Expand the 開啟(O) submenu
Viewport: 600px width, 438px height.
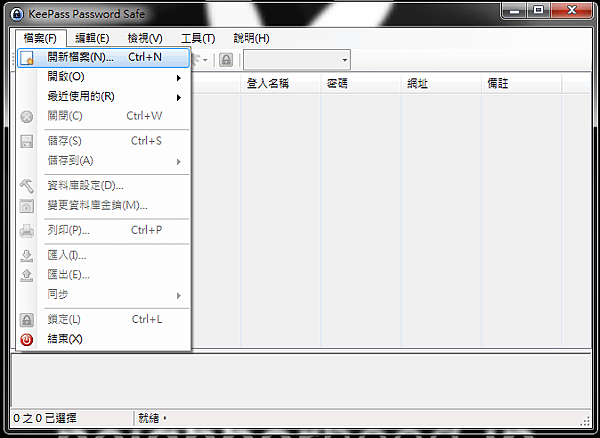[x=103, y=77]
